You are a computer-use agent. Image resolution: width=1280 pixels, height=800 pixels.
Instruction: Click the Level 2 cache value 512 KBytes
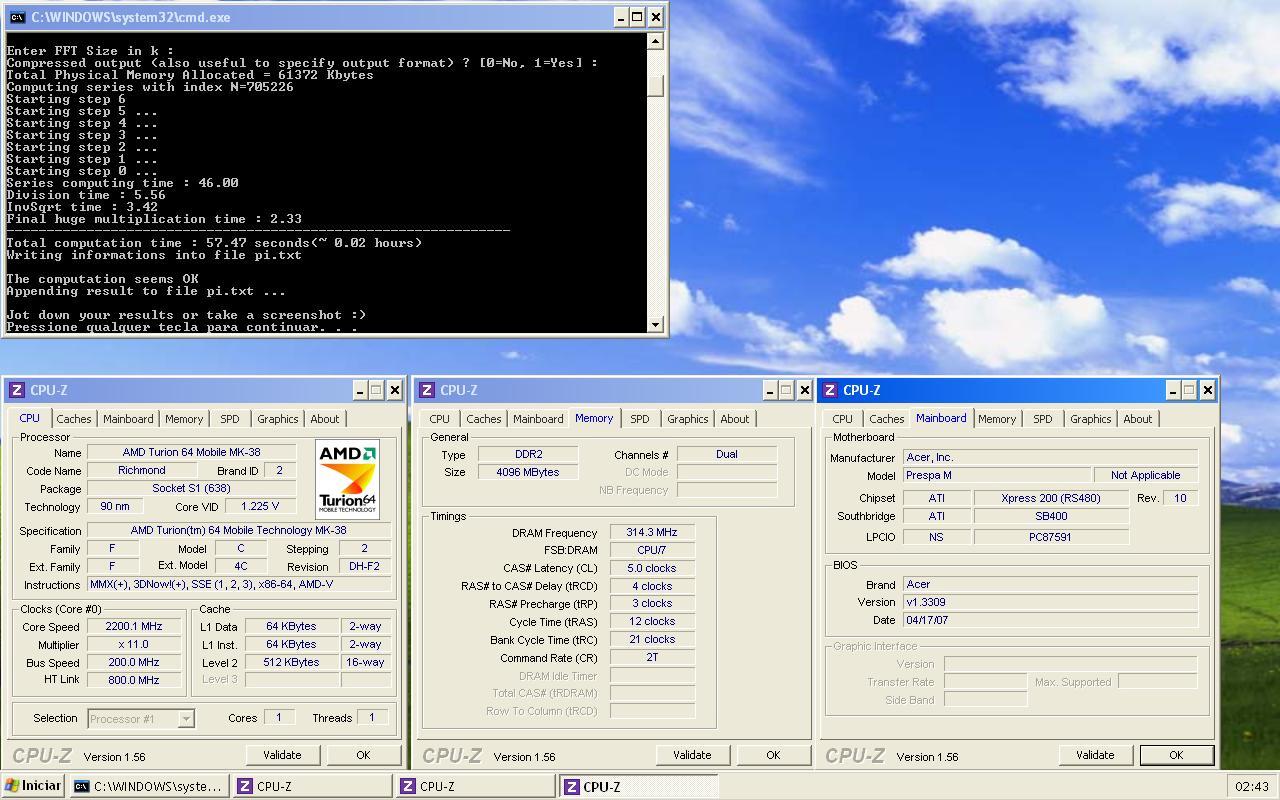coord(291,662)
